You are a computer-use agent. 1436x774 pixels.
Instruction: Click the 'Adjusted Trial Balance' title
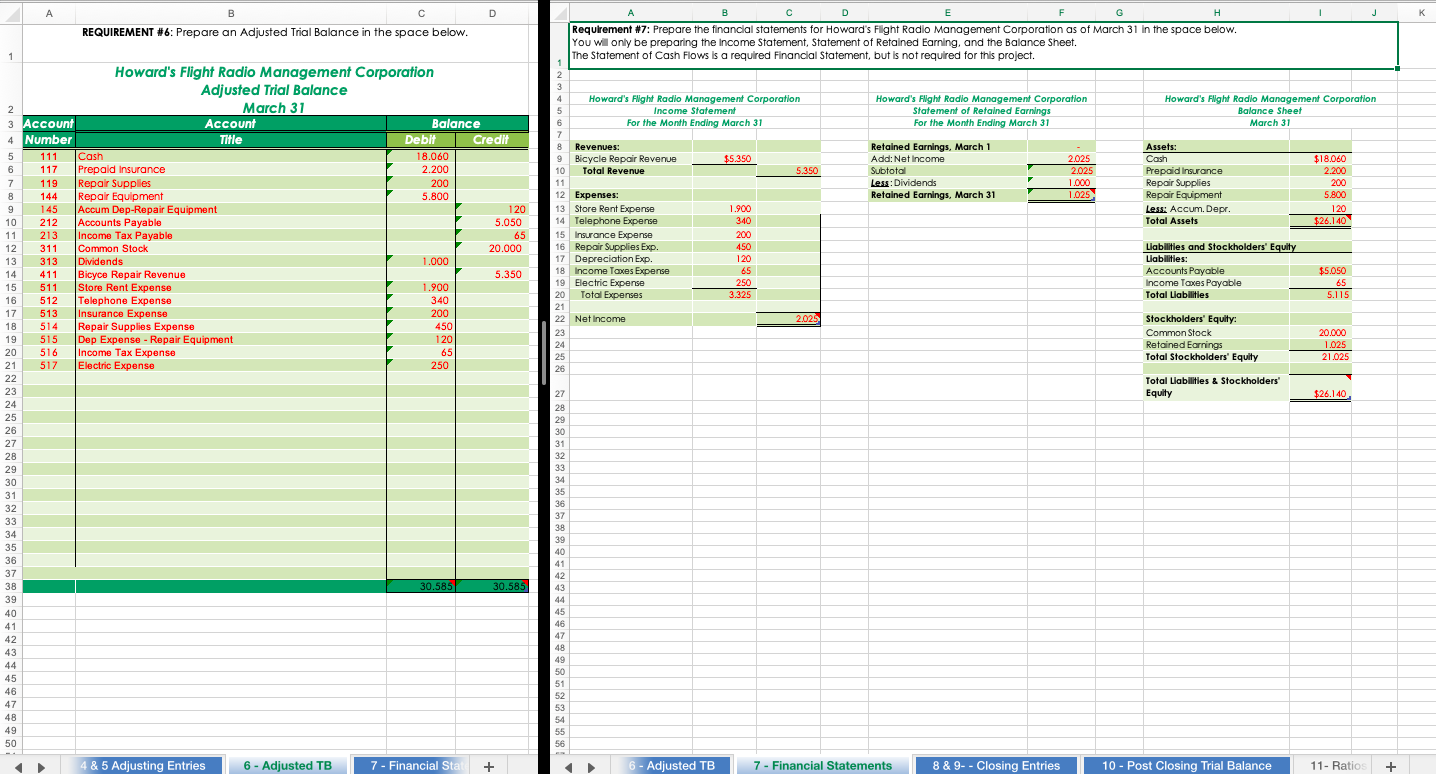click(274, 90)
